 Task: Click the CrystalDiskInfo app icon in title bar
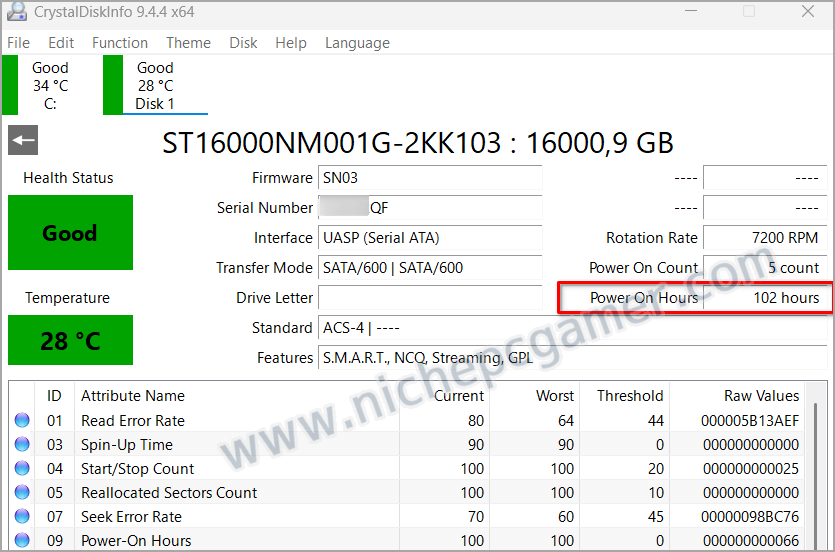click(x=17, y=11)
